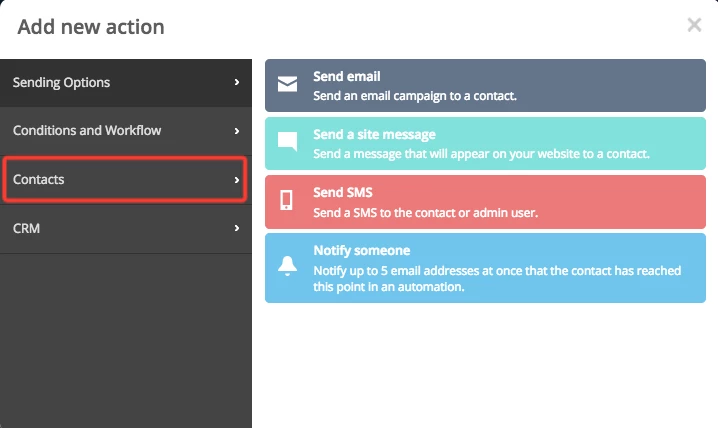718x428 pixels.
Task: Click the envelope icon on Send email
Action: 288,84
